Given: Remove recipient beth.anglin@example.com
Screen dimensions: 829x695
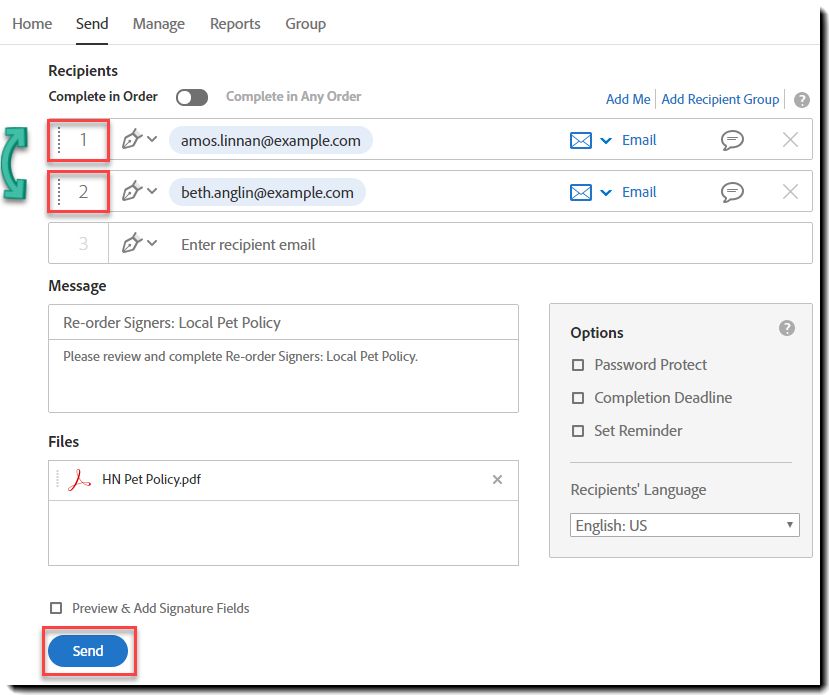Looking at the screenshot, I should (x=790, y=191).
